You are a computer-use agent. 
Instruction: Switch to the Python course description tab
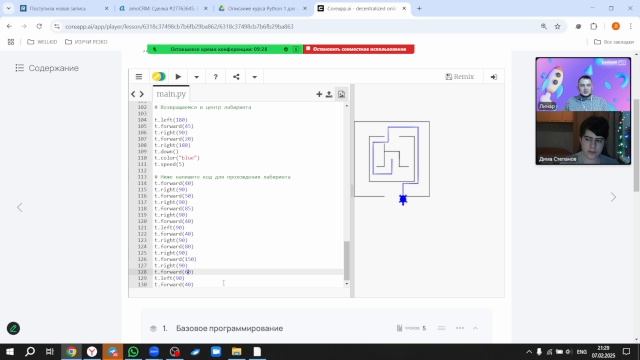click(x=262, y=8)
